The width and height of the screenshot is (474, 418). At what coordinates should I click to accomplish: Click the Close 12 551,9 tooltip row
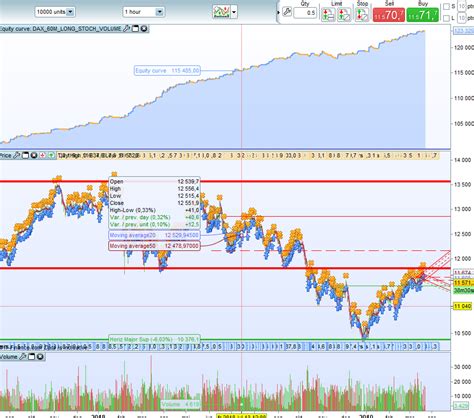click(154, 203)
